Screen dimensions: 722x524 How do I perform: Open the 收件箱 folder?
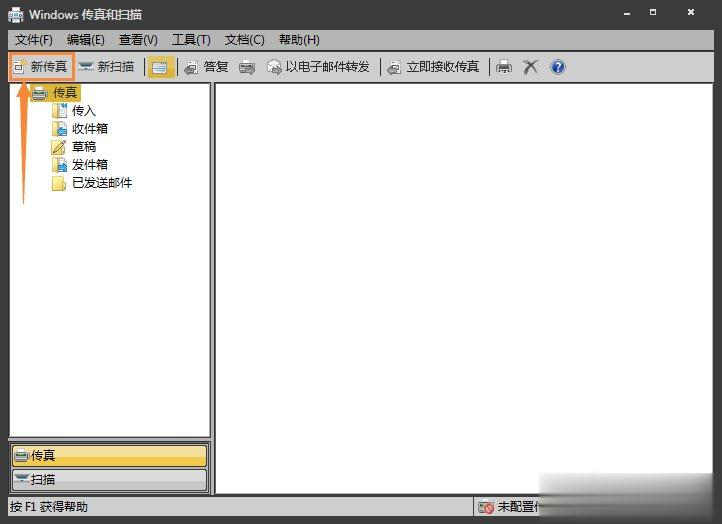coord(90,129)
